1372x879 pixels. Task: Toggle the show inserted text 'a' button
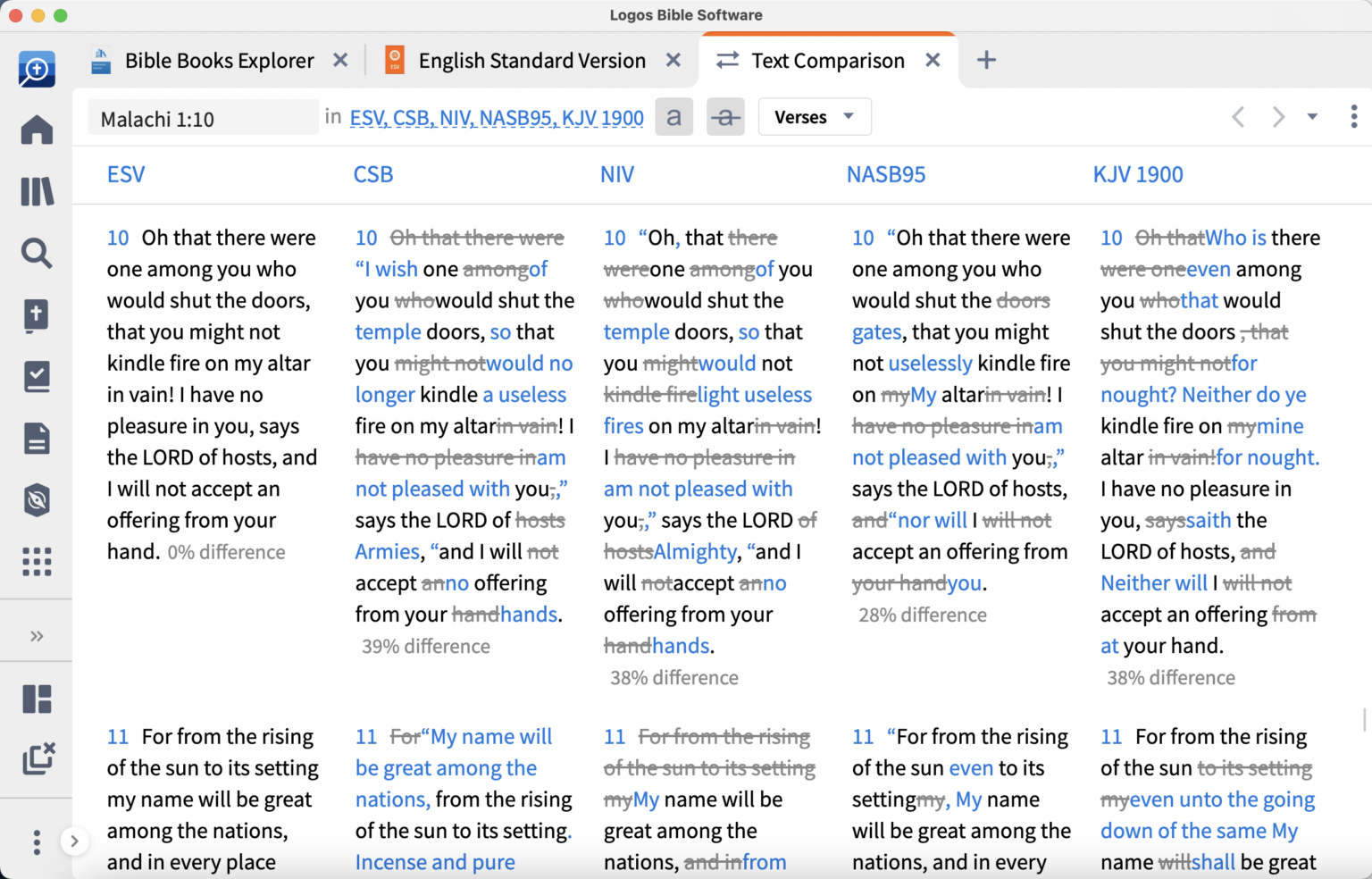[674, 117]
